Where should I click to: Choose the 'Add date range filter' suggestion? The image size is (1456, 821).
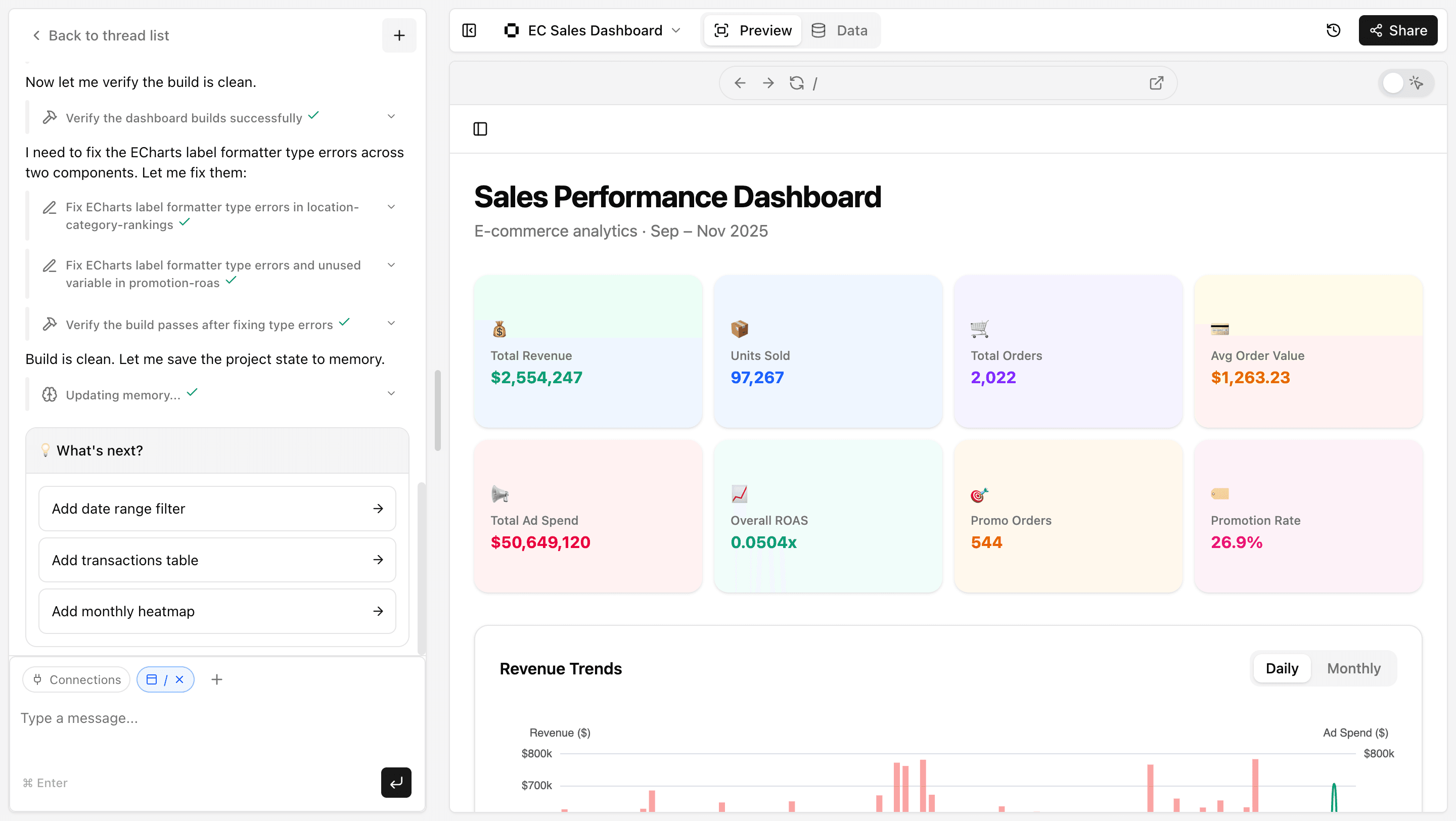pos(216,508)
